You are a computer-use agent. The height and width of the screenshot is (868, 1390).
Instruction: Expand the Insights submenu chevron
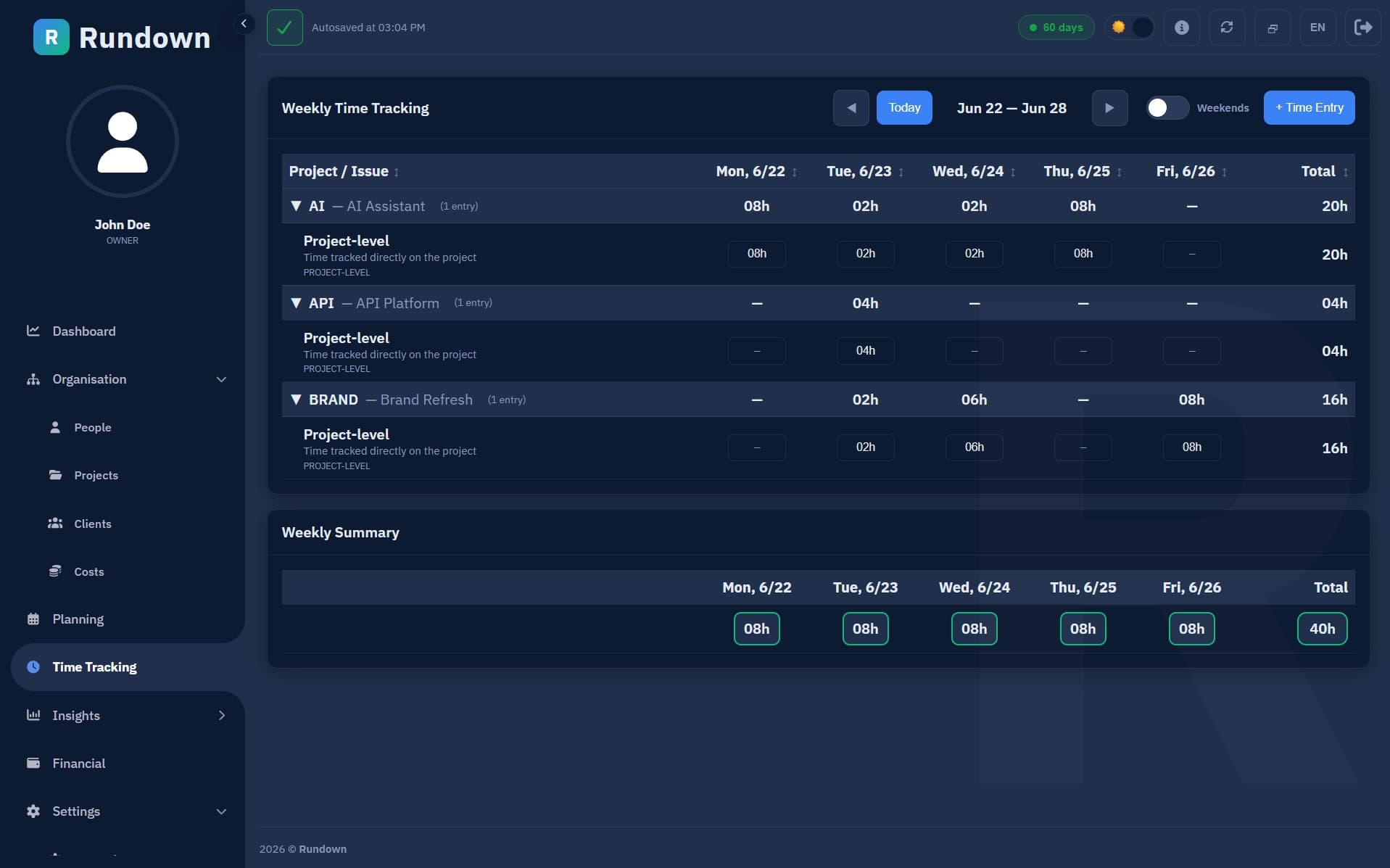(221, 715)
